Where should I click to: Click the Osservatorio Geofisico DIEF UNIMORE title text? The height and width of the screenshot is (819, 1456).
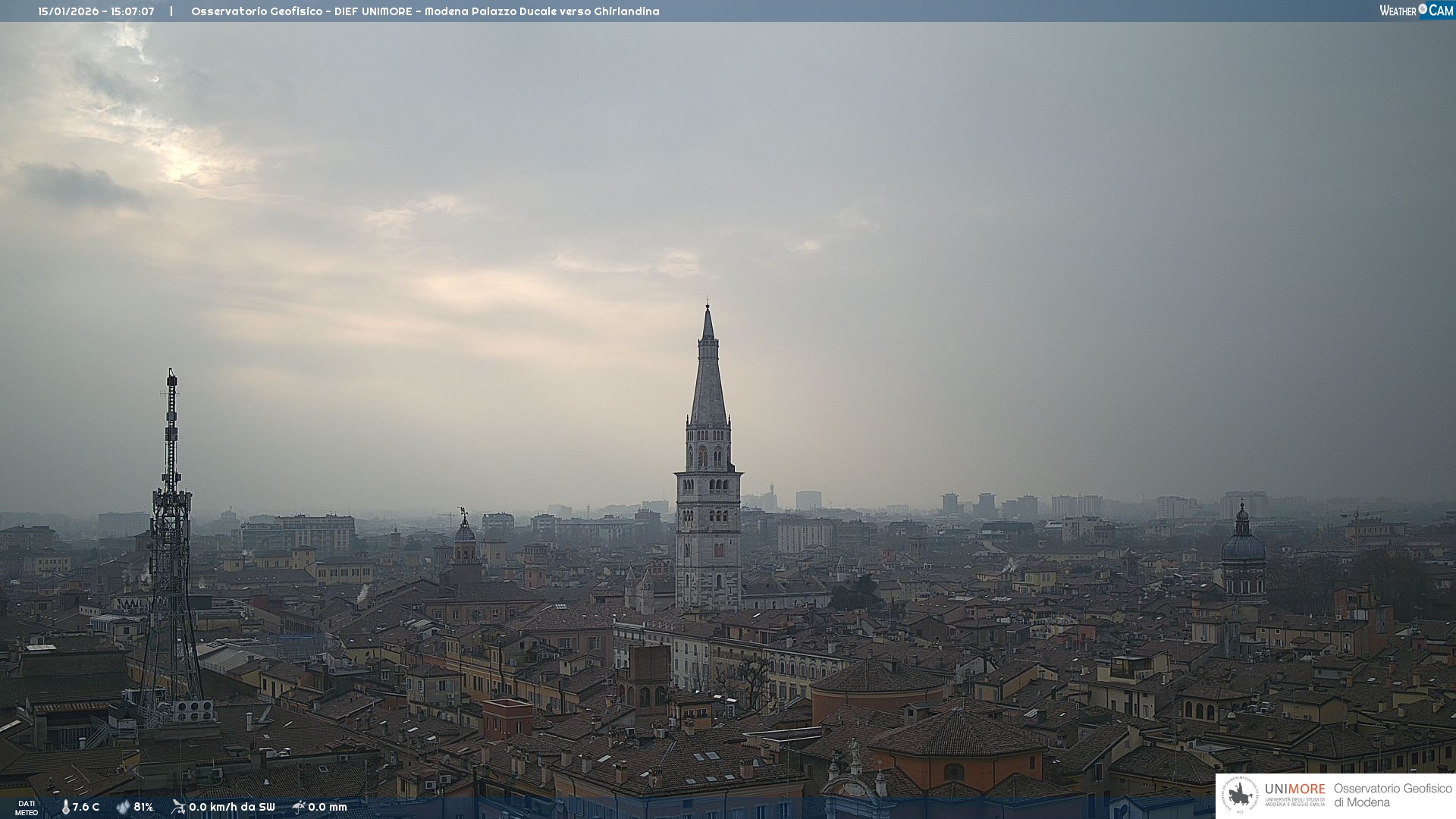pyautogui.click(x=425, y=11)
